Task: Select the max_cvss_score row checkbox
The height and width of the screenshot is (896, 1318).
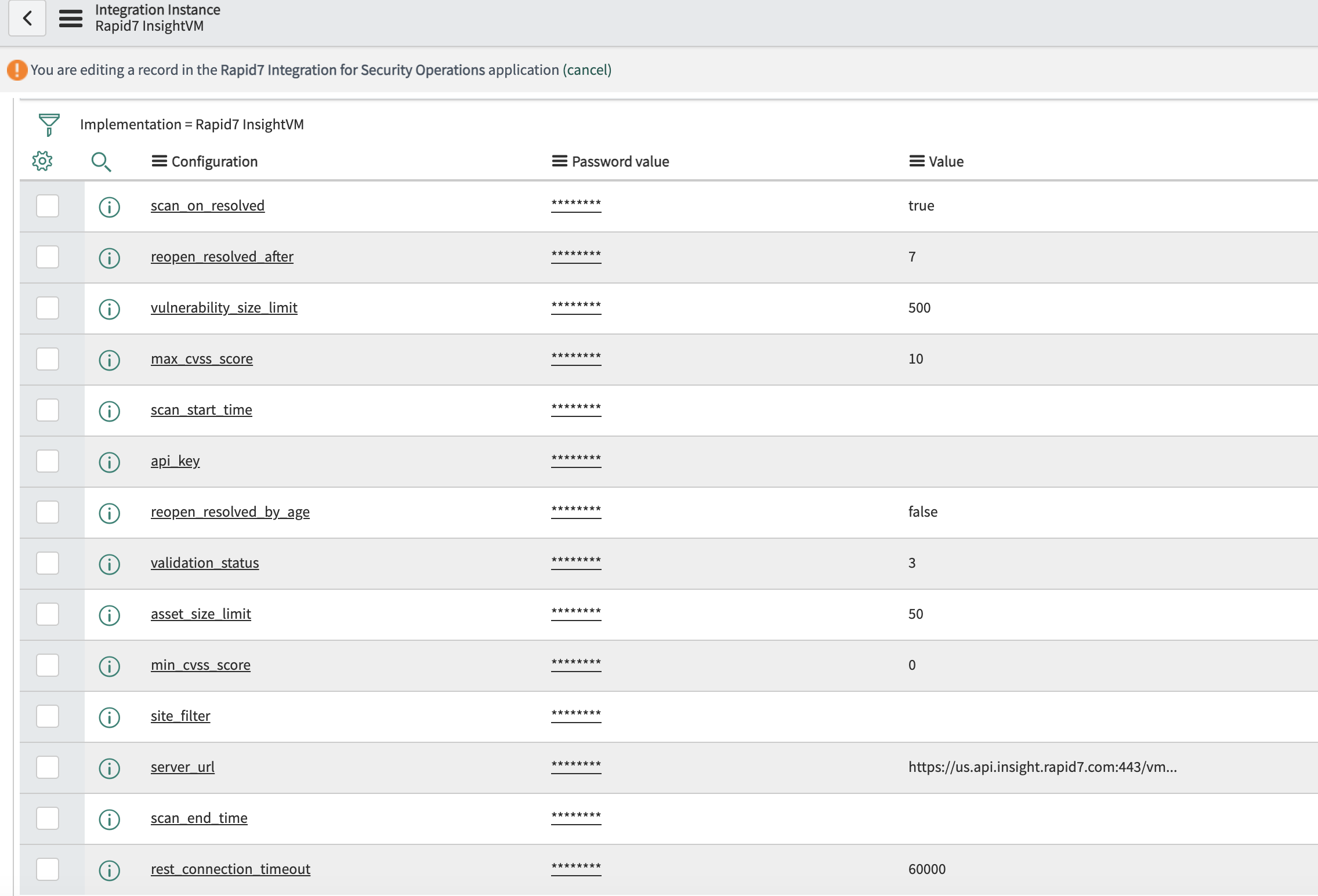Action: click(48, 359)
